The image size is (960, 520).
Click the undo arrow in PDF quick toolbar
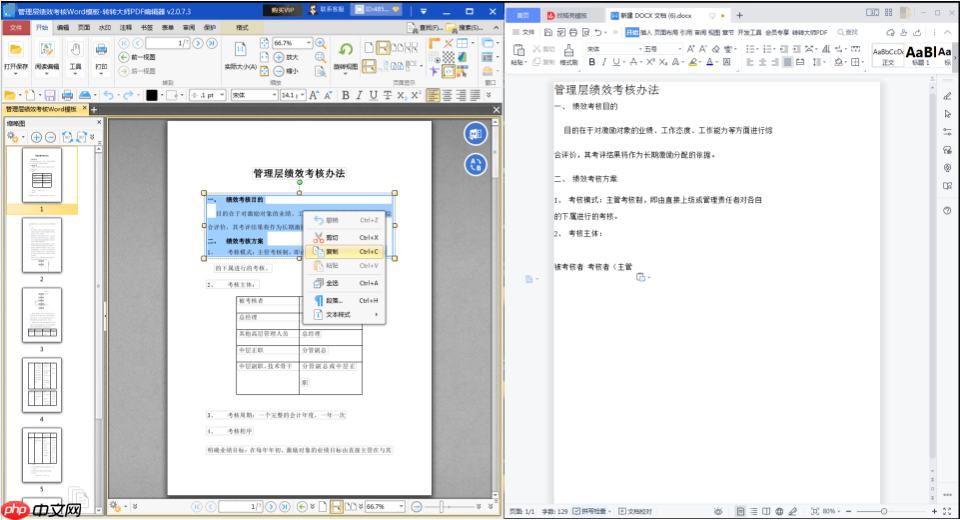tap(108, 95)
